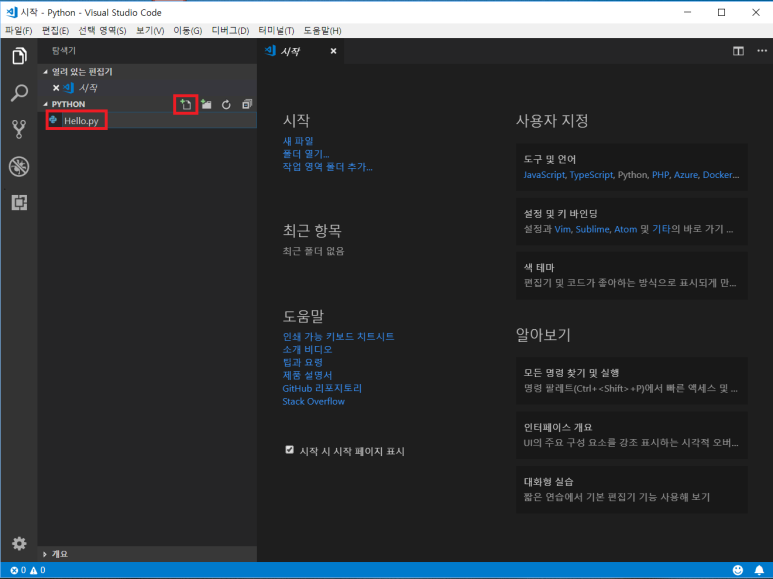This screenshot has height=579, width=773.
Task: Maximize the Visual Studio Code window
Action: (x=721, y=12)
